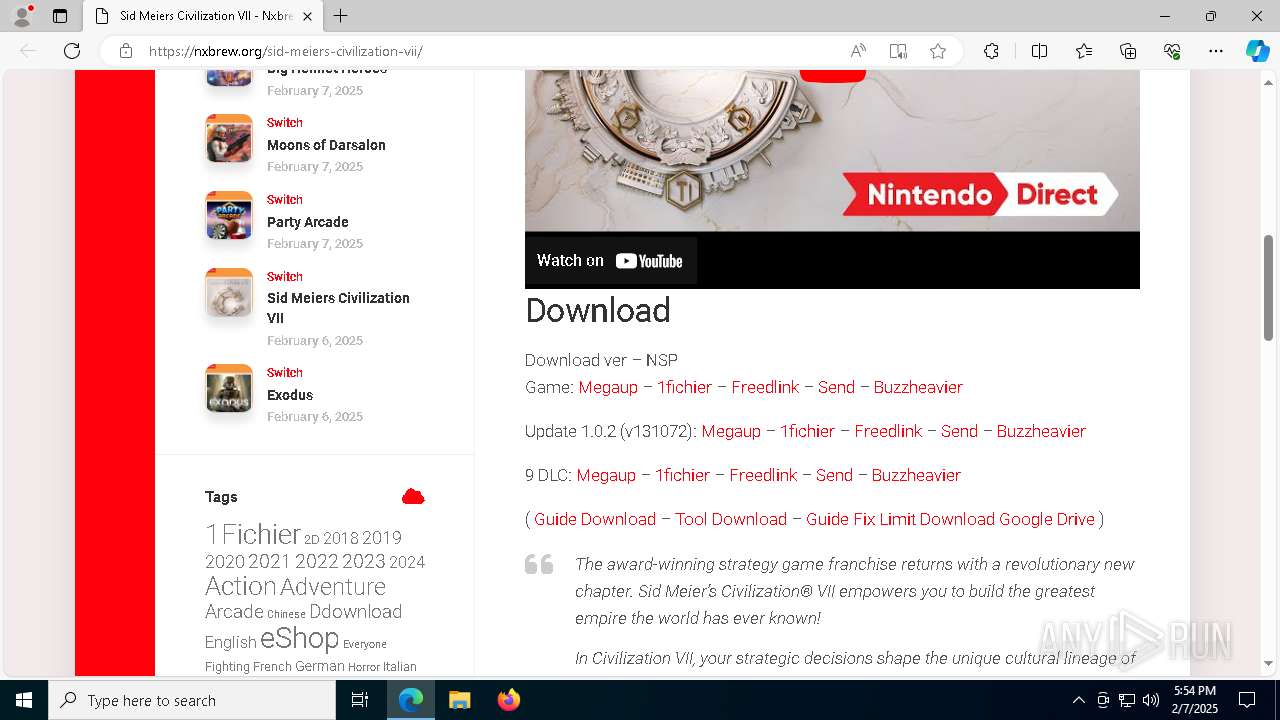Open the tab actions menu icon
Image resolution: width=1280 pixels, height=720 pixels.
tap(60, 16)
